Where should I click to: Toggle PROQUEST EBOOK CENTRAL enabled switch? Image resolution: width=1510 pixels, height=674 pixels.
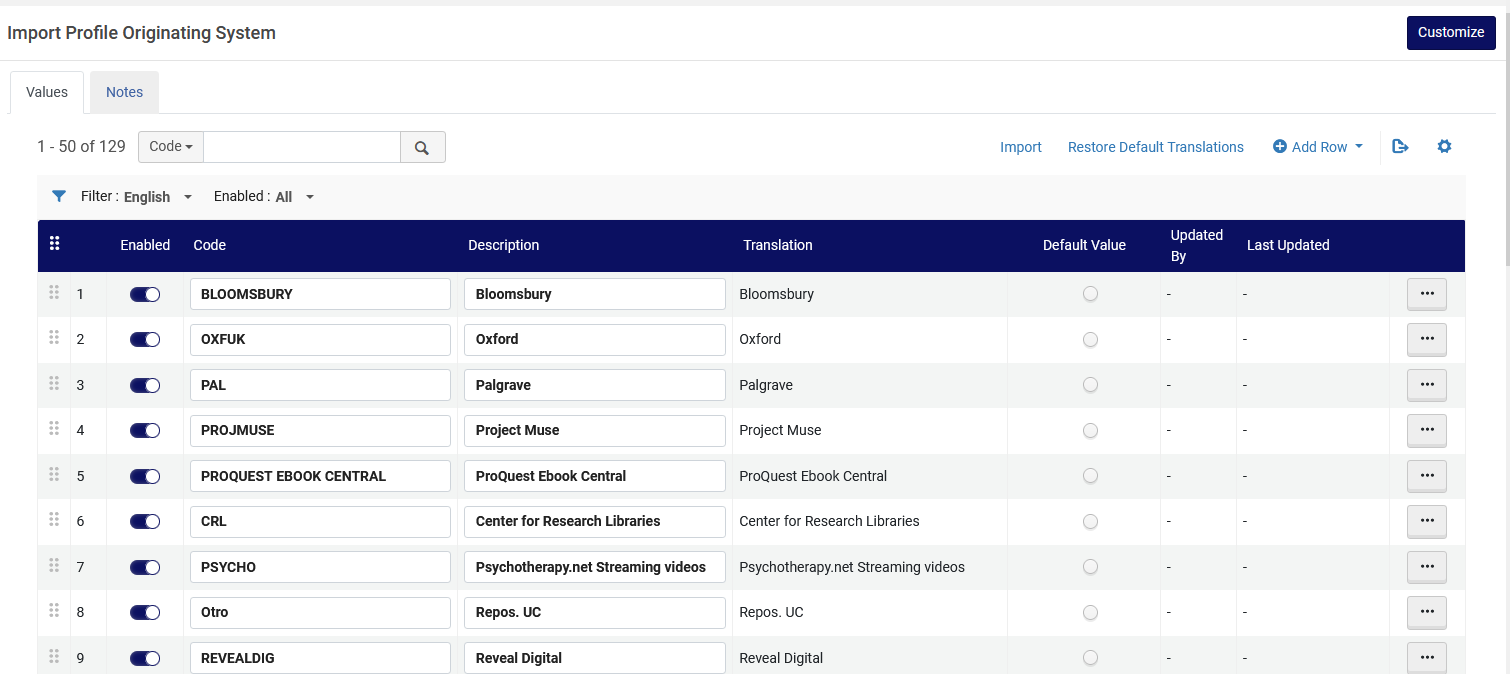pos(145,476)
